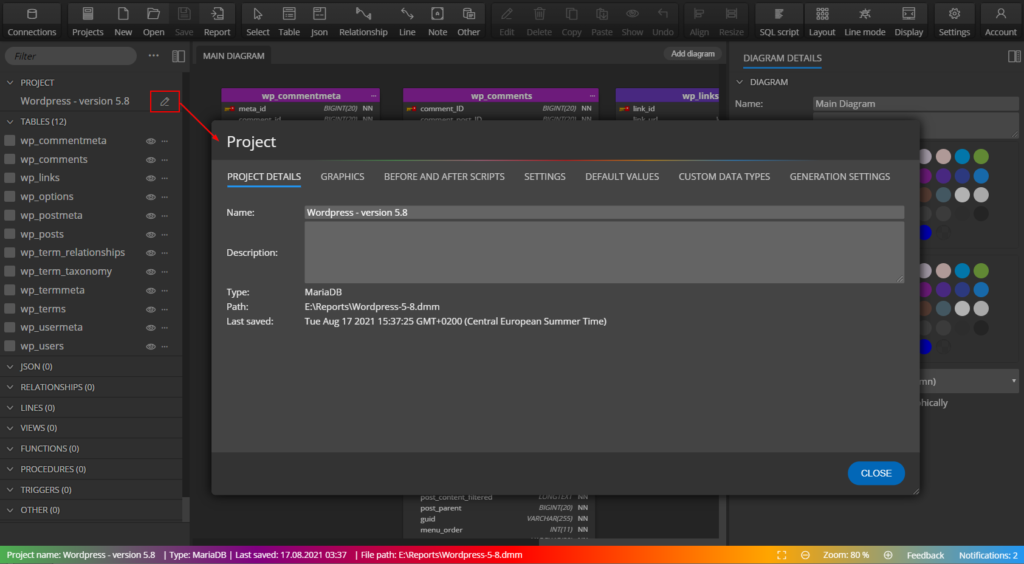Choose the Table tool in toolbar
This screenshot has height=564, width=1024.
click(289, 21)
